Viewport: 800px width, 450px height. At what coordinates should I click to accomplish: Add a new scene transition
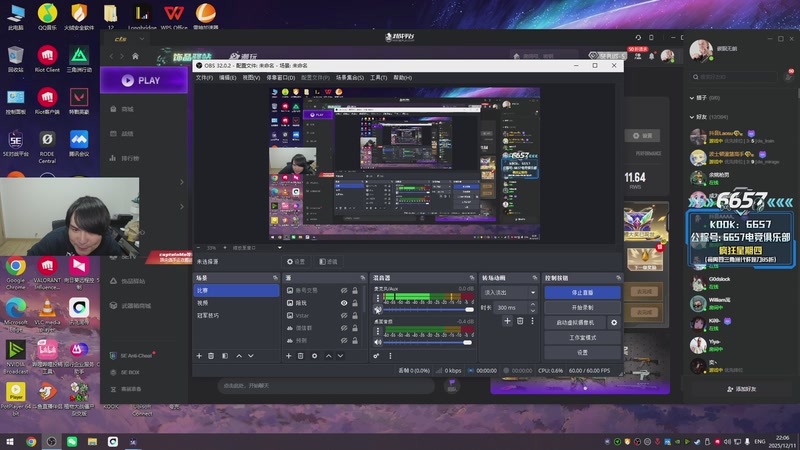point(507,321)
